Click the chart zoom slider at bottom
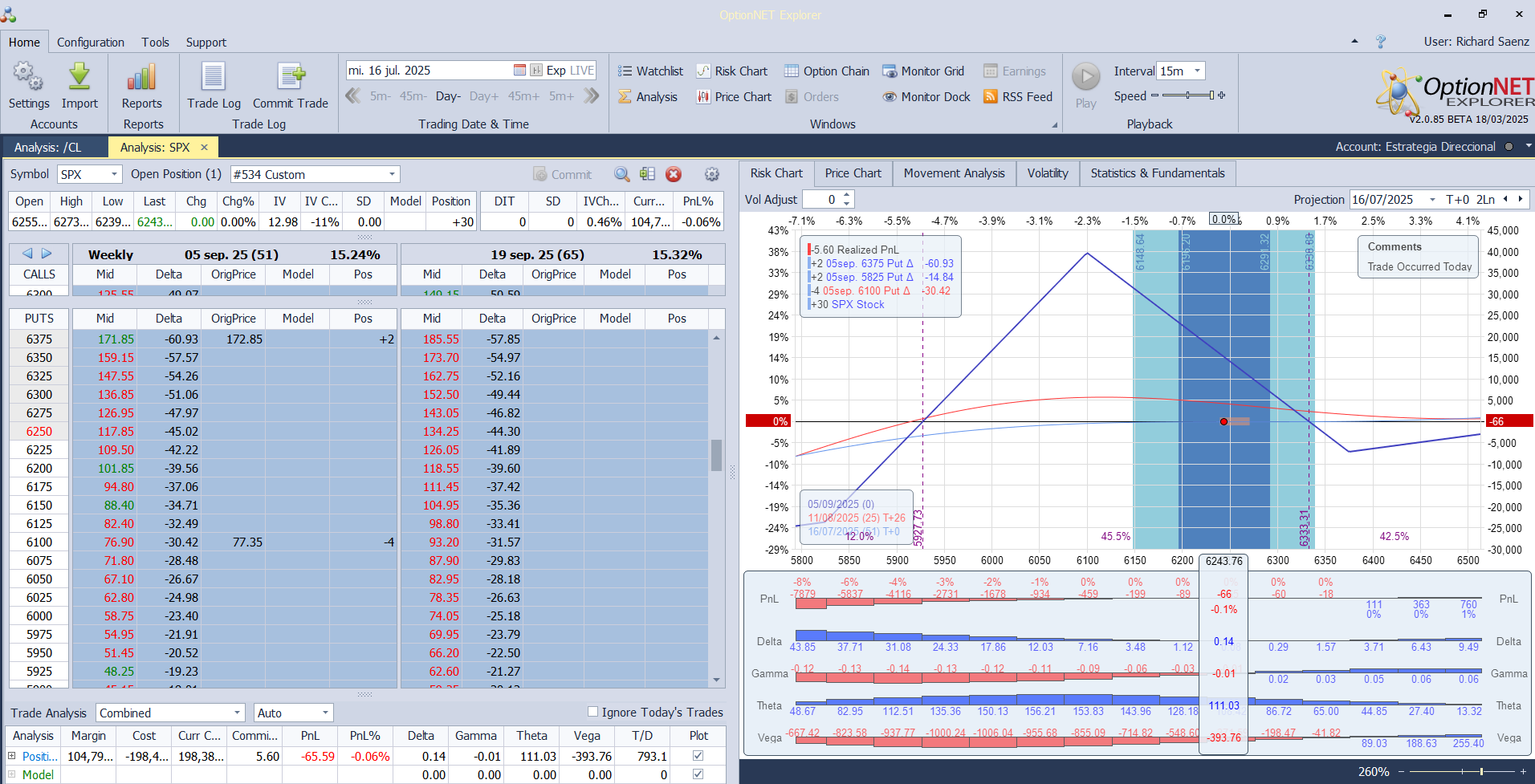The height and width of the screenshot is (784, 1535). (1462, 771)
